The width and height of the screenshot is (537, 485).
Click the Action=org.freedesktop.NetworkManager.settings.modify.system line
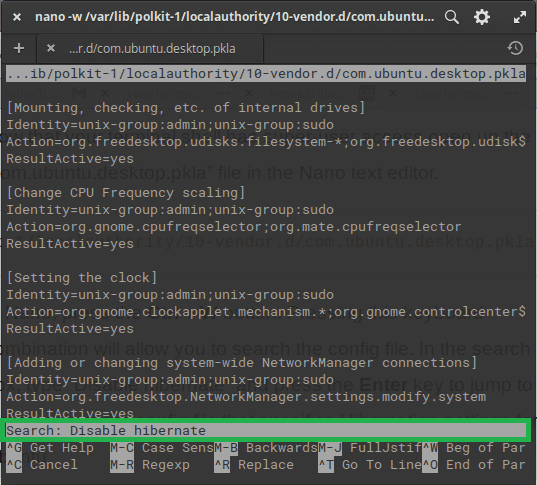[246, 397]
